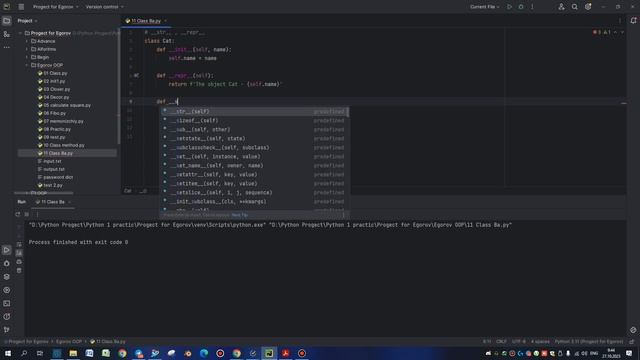Screen dimensions: 640x360
Task: Open Microsoft Edge from taskbar
Action: coord(204,353)
